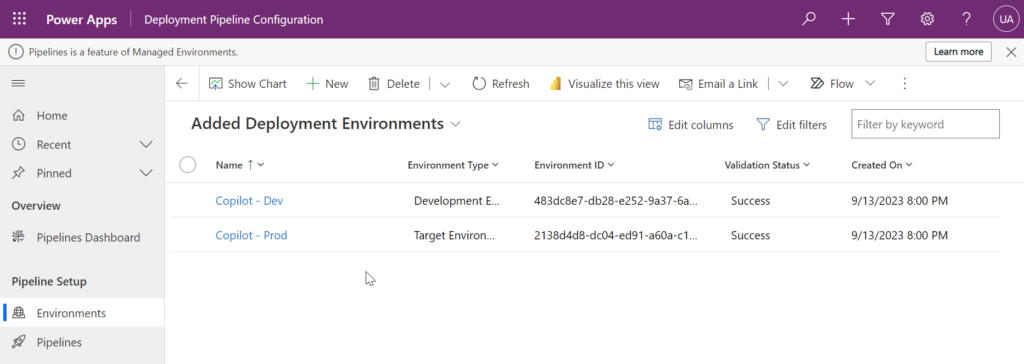Click Success status in Copilot - Prod row

pyautogui.click(x=750, y=235)
